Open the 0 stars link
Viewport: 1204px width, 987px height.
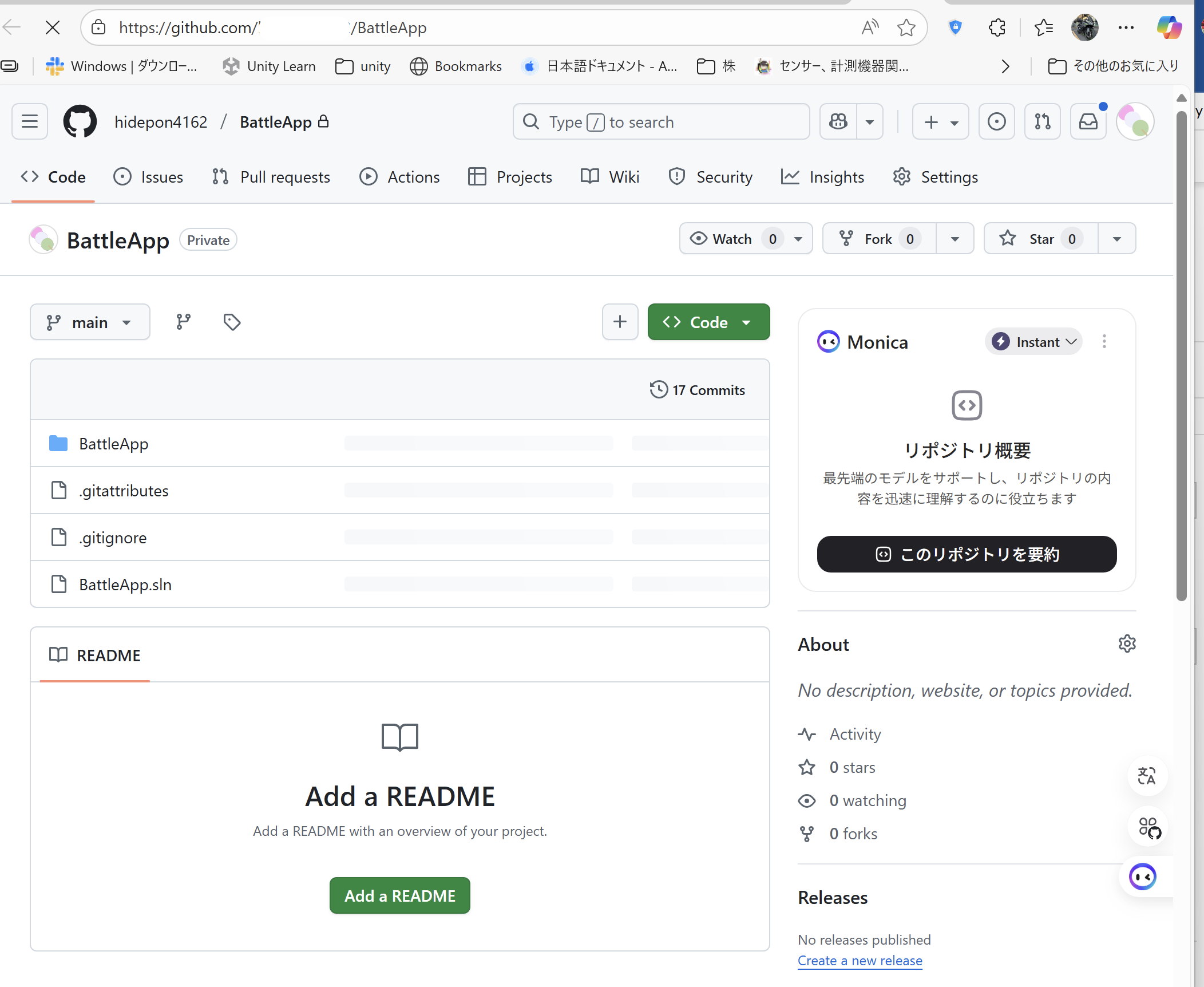(x=852, y=767)
